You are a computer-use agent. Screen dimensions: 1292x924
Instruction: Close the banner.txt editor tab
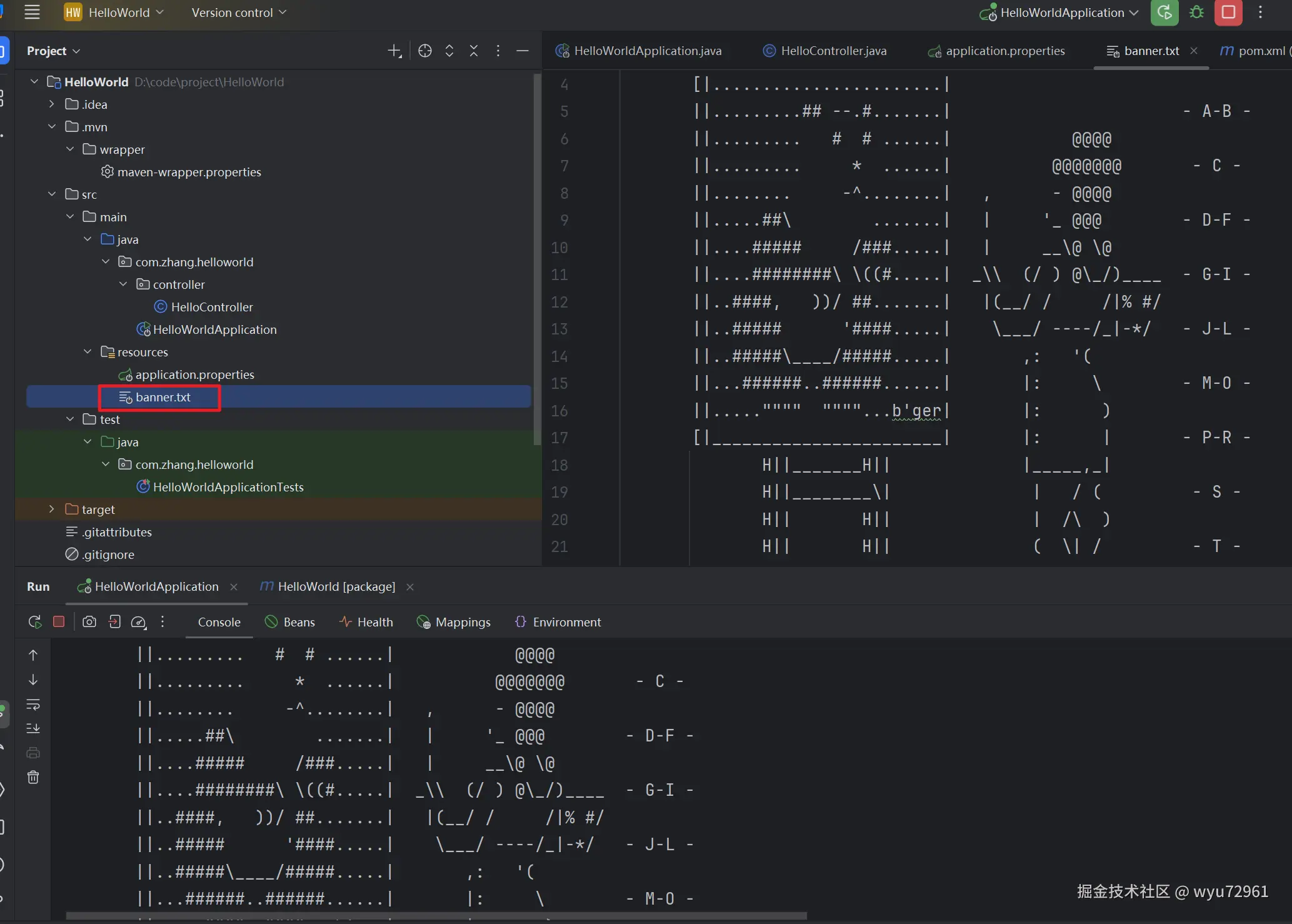1194,51
